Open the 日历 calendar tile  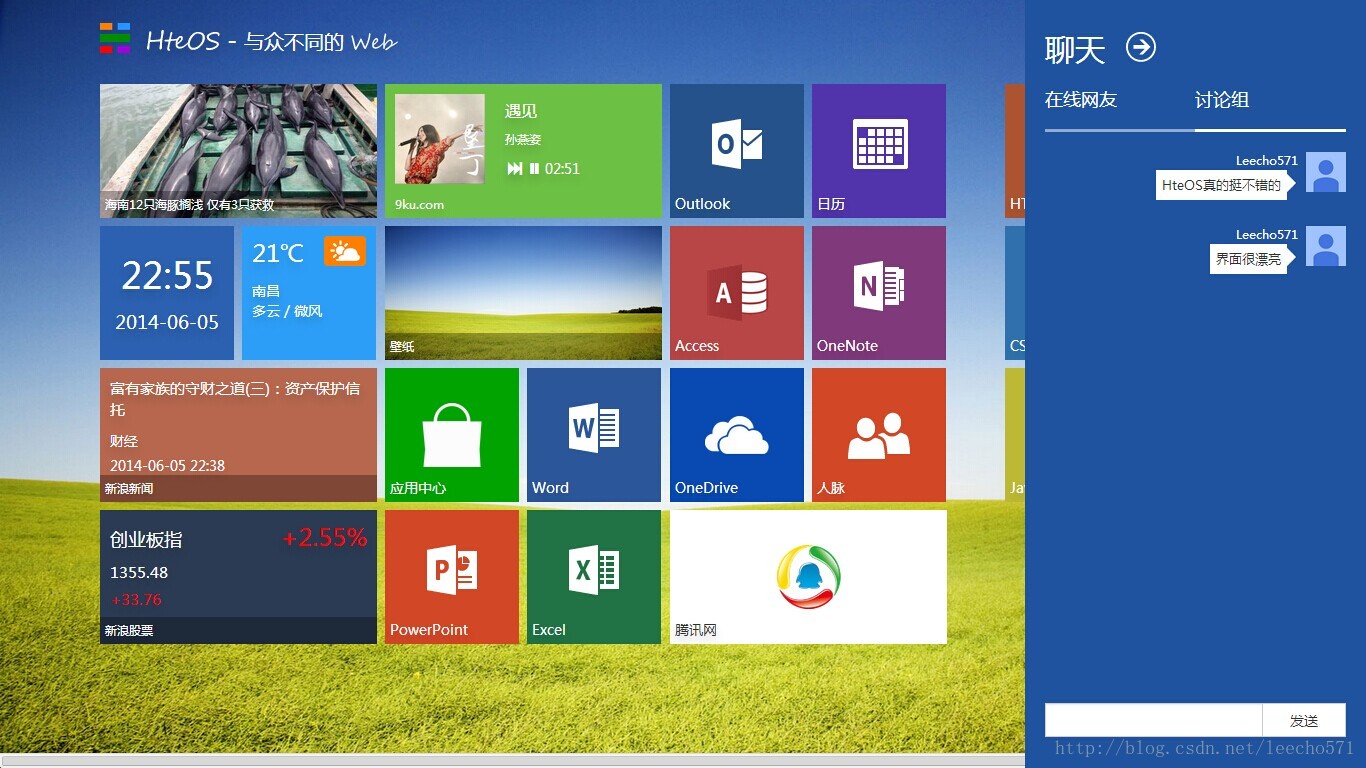[x=879, y=151]
